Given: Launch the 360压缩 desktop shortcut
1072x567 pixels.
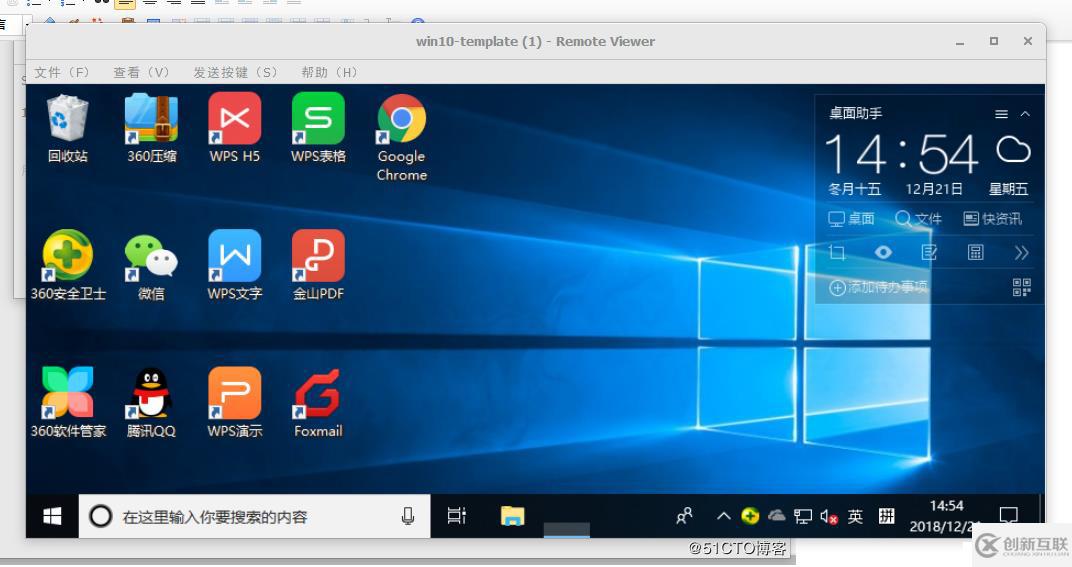Looking at the screenshot, I should (152, 130).
